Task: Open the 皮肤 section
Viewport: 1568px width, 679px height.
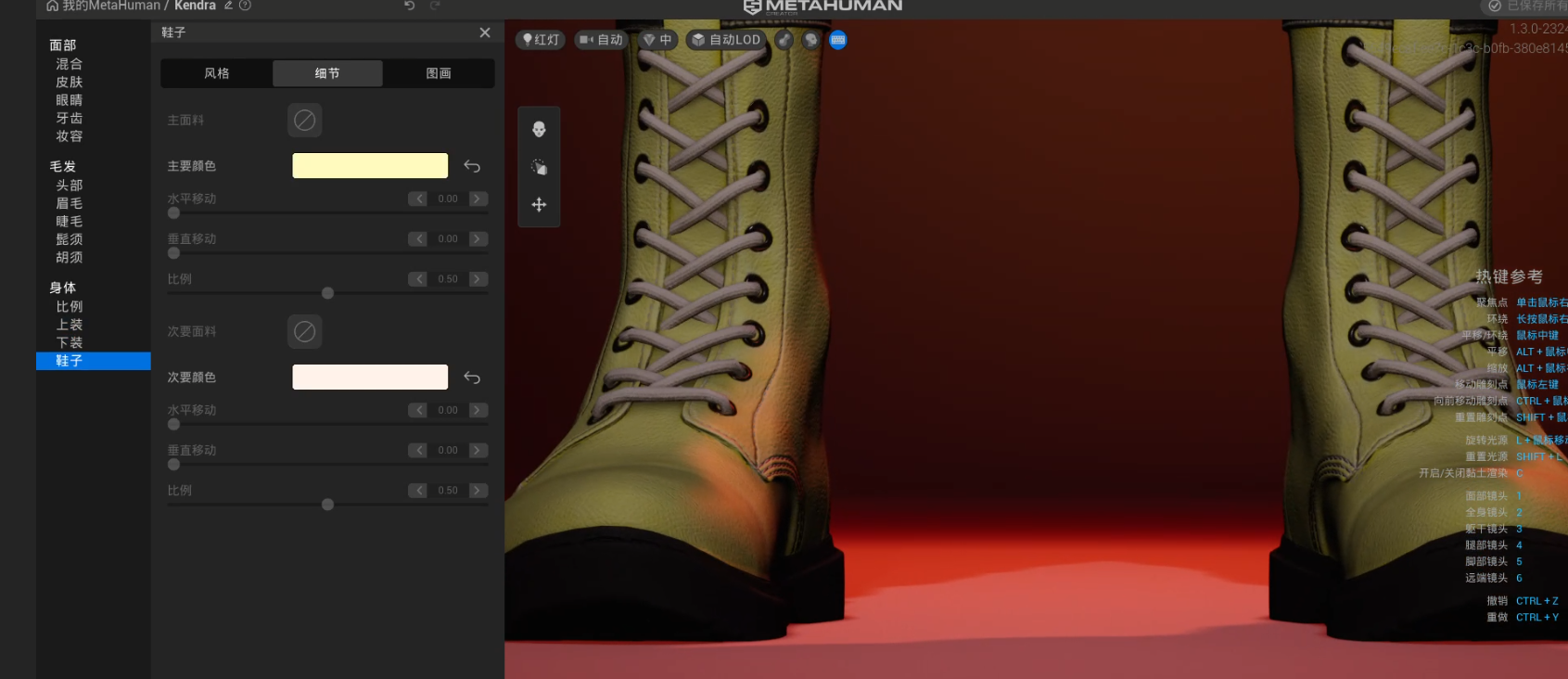Action: [x=70, y=82]
